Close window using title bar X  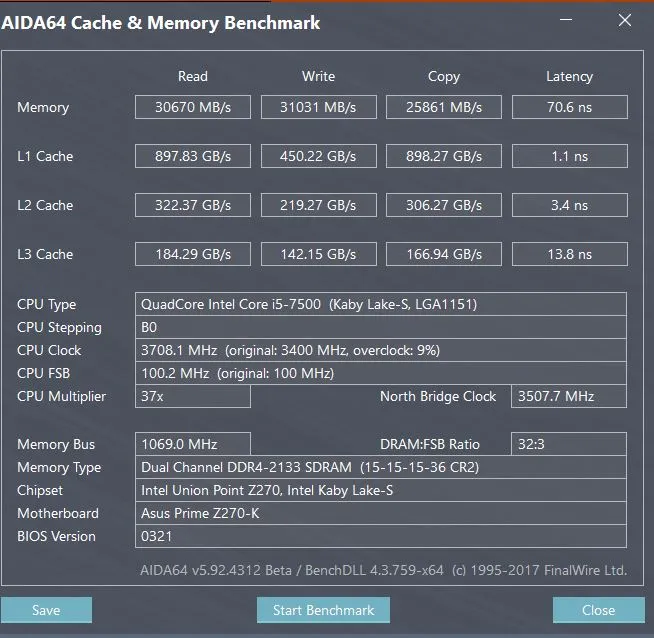(625, 21)
